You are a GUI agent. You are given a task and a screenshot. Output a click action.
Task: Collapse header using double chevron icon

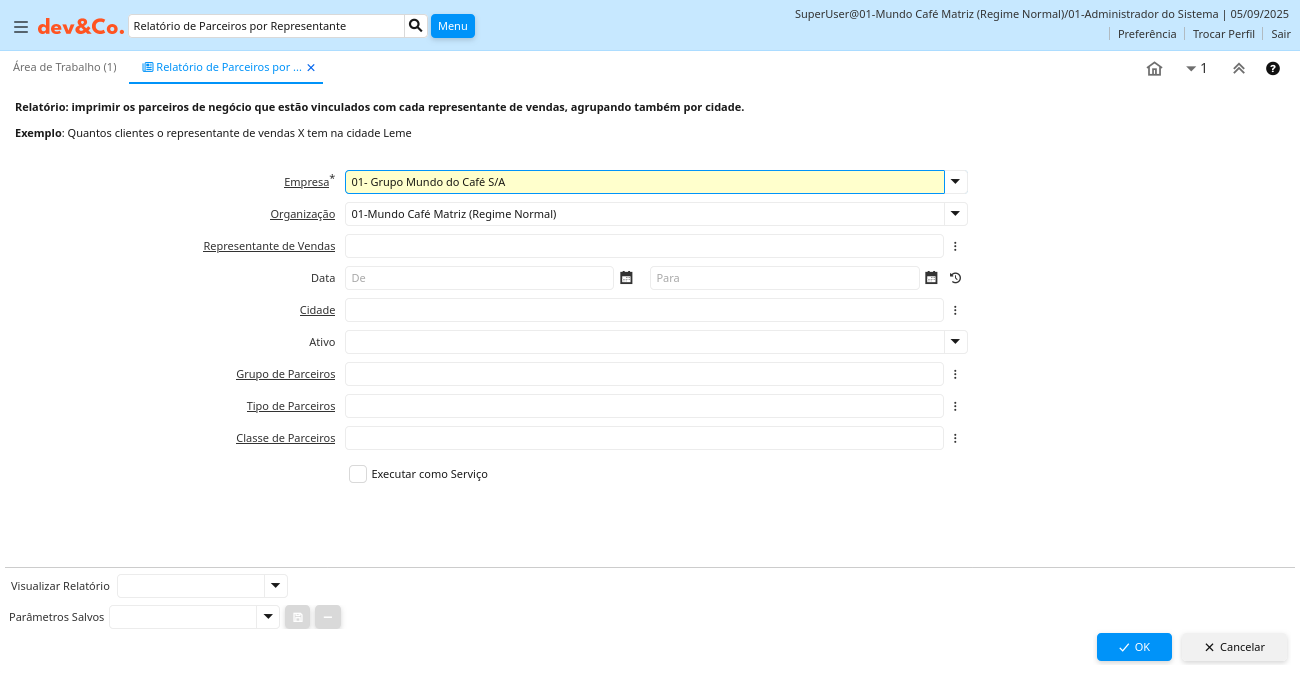[1238, 69]
